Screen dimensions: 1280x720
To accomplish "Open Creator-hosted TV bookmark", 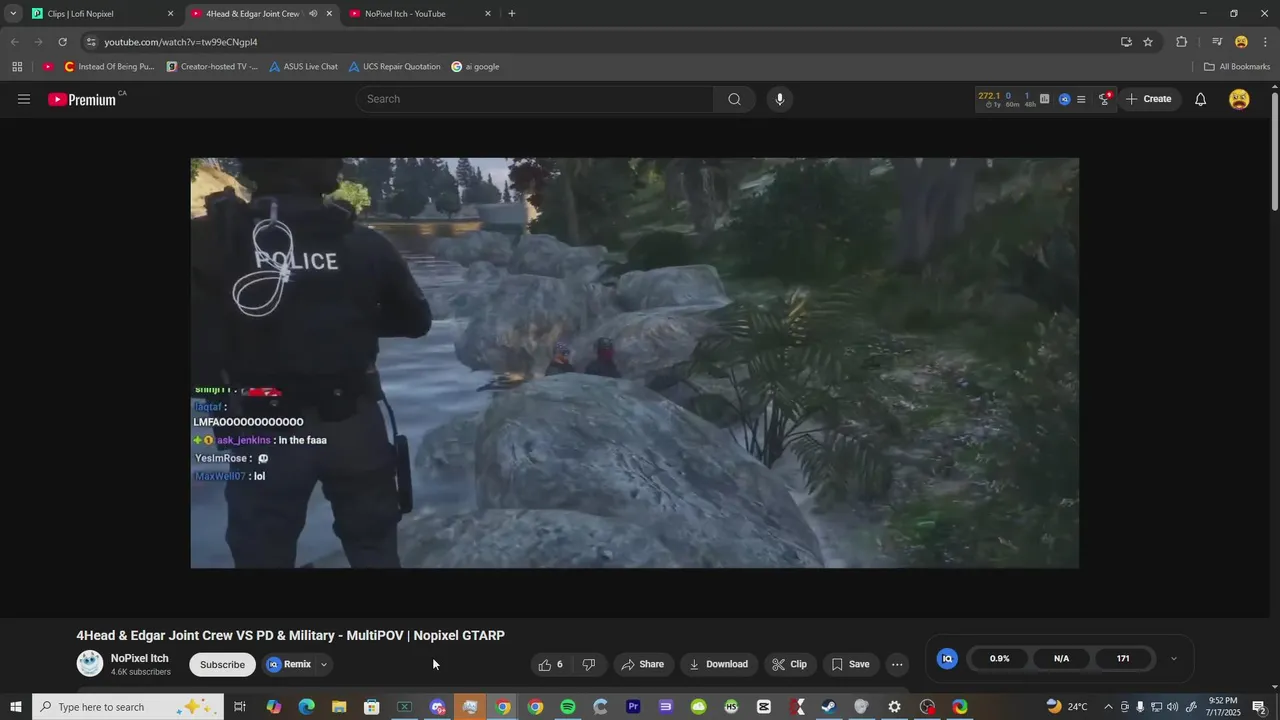I will point(212,67).
